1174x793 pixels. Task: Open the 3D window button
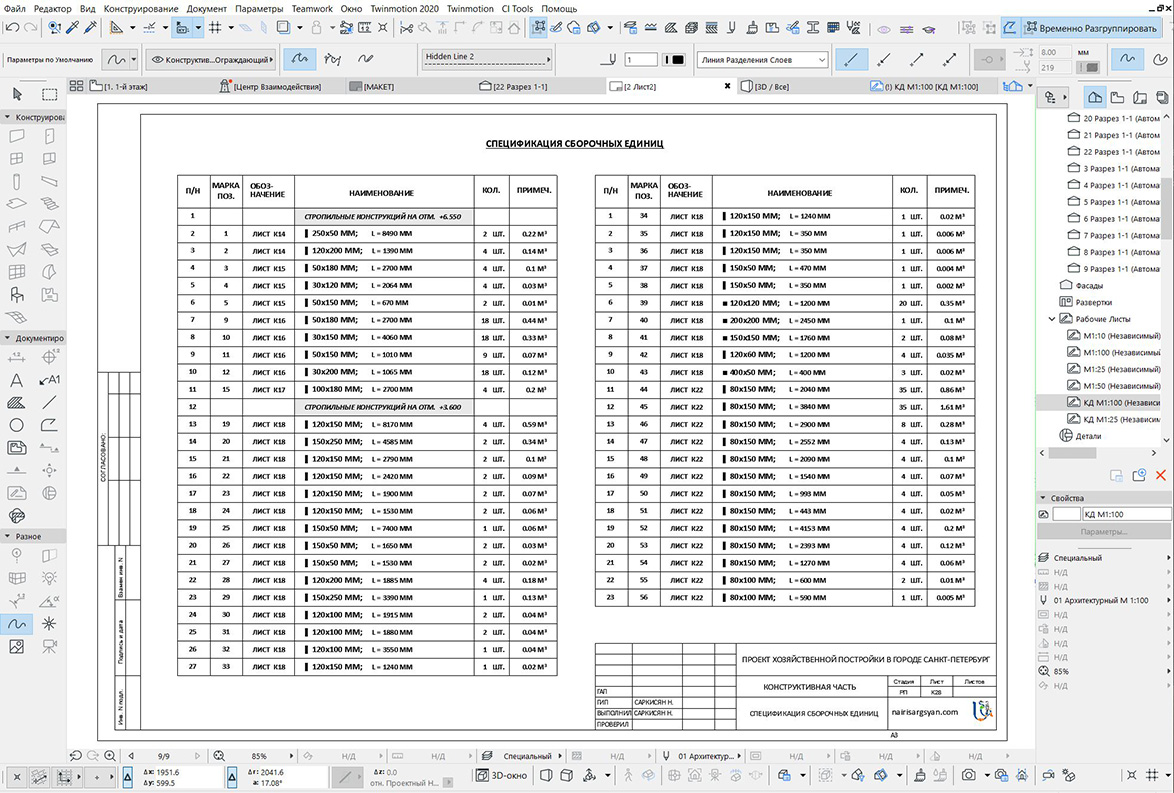502,775
